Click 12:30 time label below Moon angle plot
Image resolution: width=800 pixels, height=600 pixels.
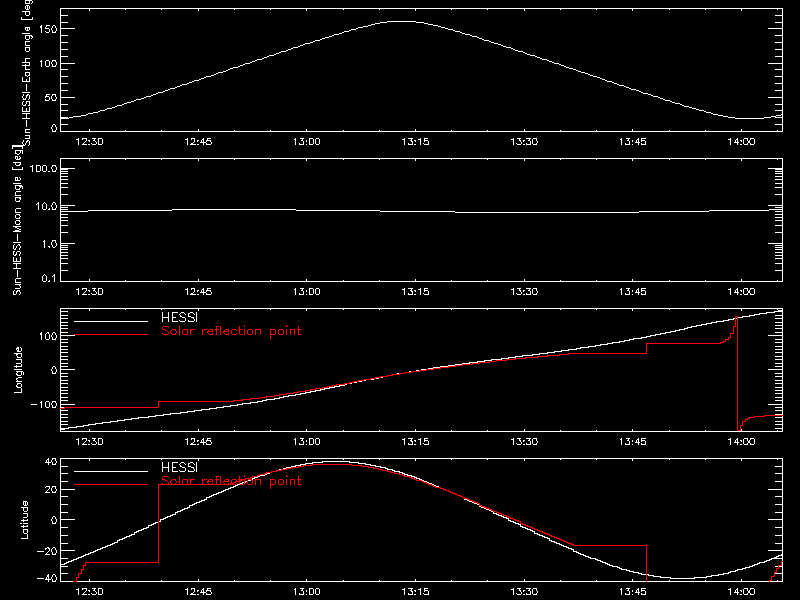coord(89,292)
